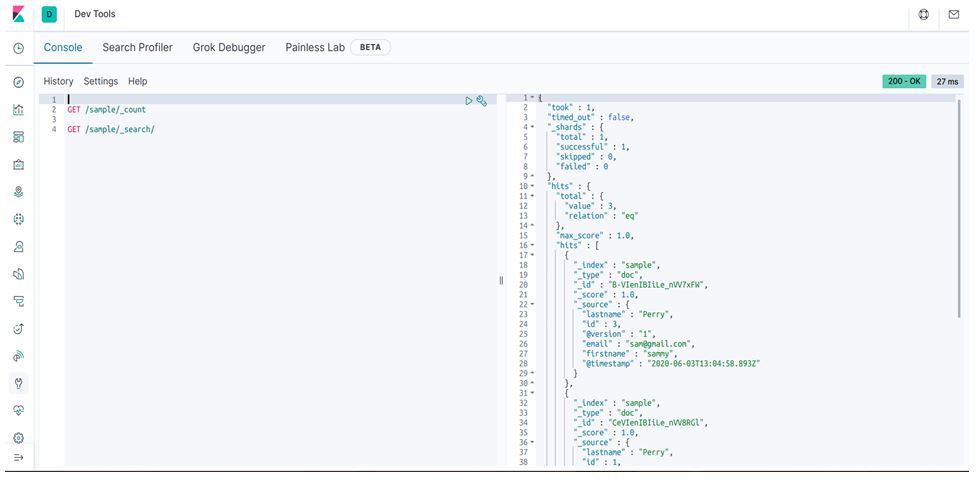Screen dimensions: 977x481
Task: Switch to the Search Profiler tab
Action: tap(137, 47)
